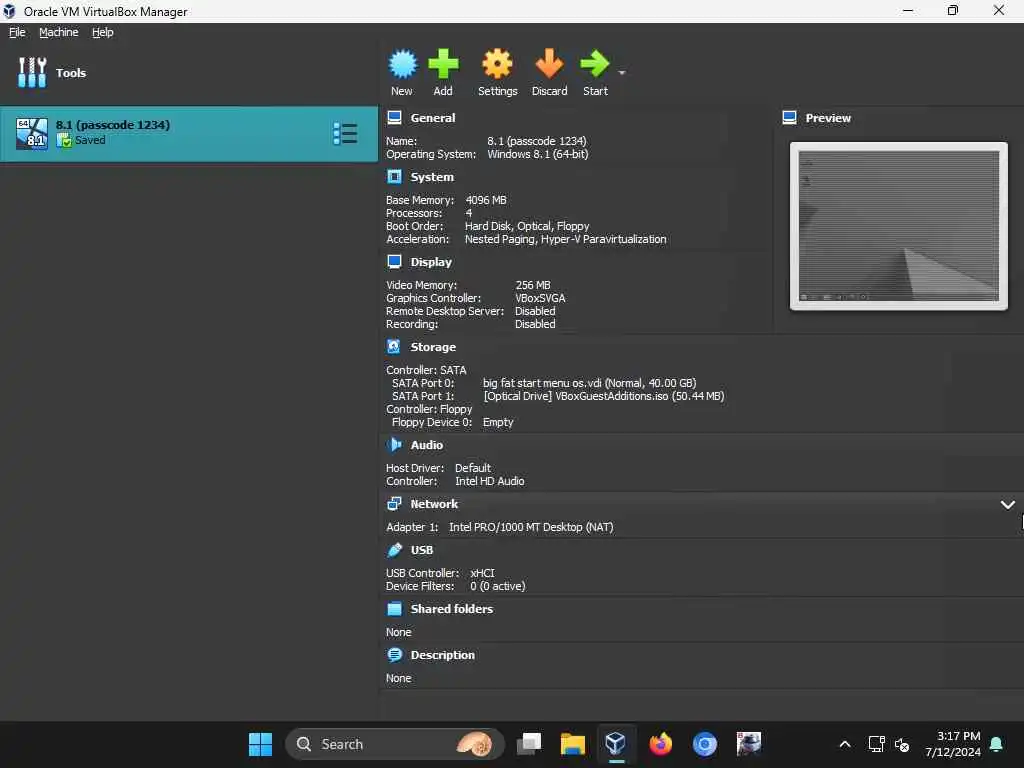Screen dimensions: 1024x768
Task: Click the Shared folders section icon
Action: (x=394, y=609)
